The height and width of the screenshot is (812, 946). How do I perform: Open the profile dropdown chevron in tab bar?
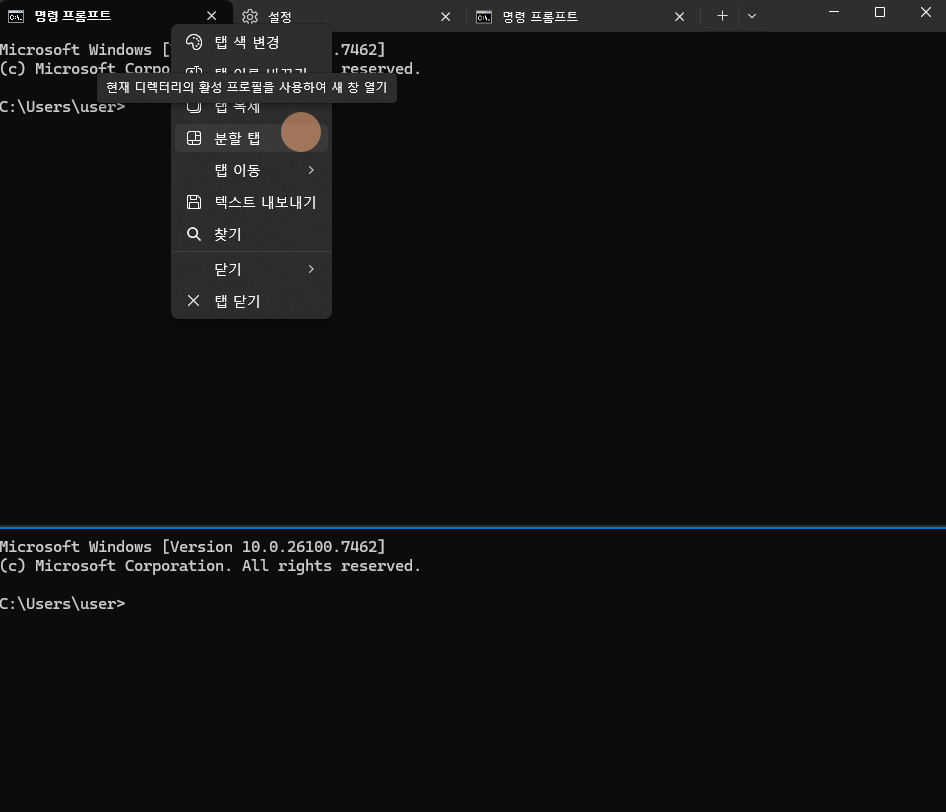[x=752, y=17]
